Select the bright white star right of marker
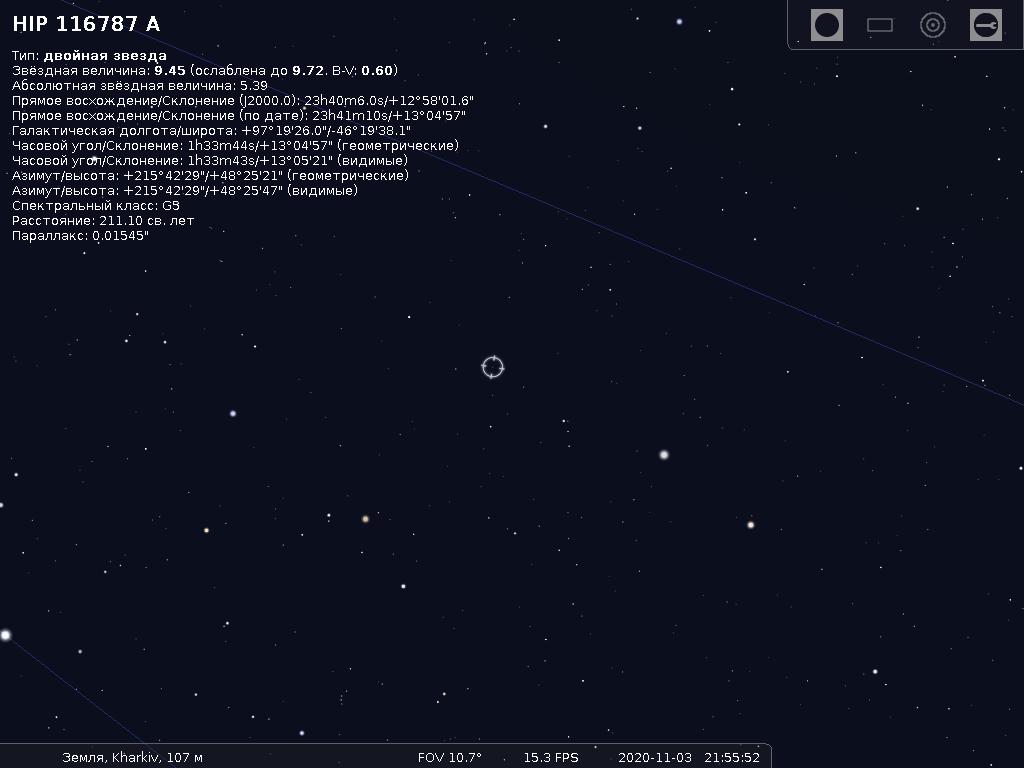This screenshot has width=1024, height=768. [x=664, y=455]
